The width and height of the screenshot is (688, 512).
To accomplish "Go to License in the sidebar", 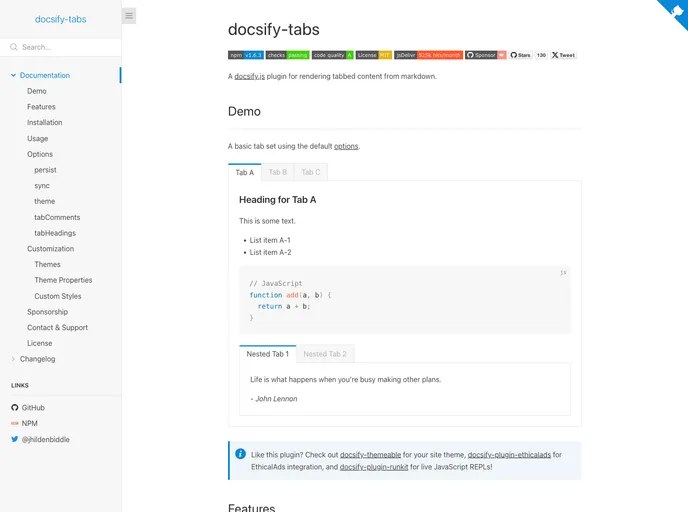I will point(39,343).
